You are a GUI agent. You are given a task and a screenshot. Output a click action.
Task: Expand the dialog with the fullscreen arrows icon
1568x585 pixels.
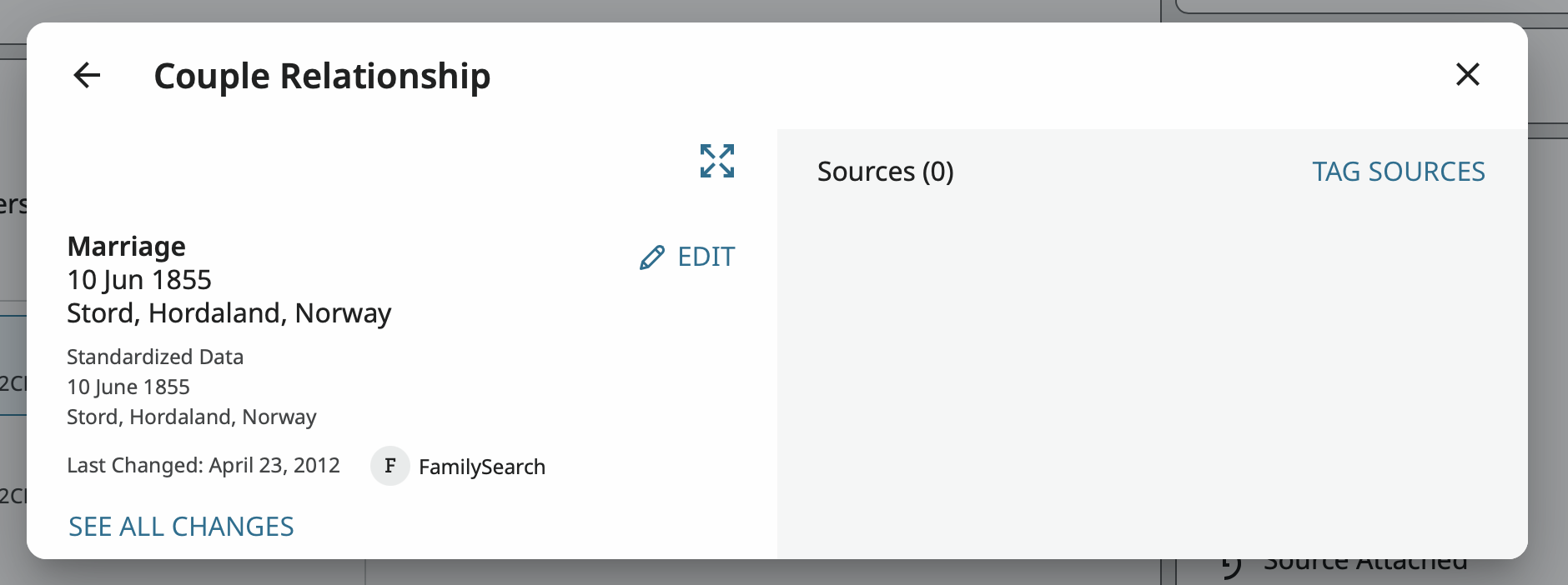click(716, 161)
